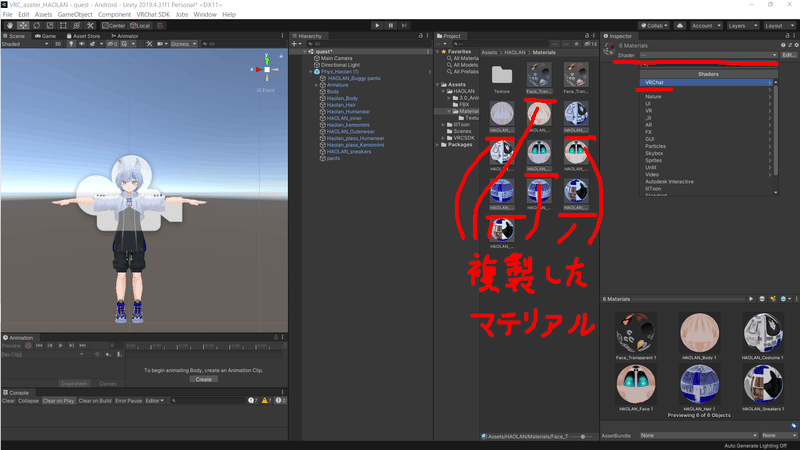This screenshot has height=450, width=800.
Task: Click HAOLAN breadcrumb in Project path
Action: point(514,53)
